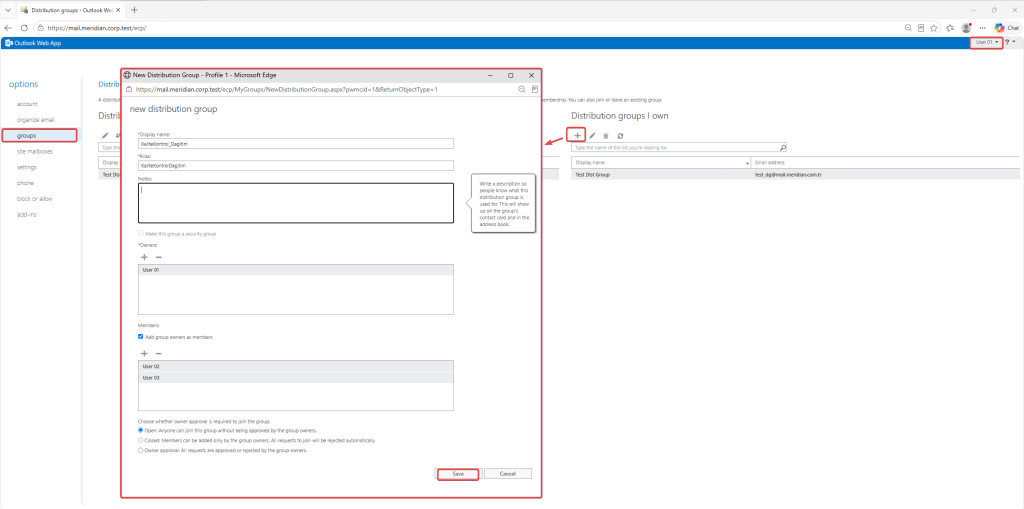Click the edit pencil icon in the left groups list
Screen dimensions: 1024x509
[x=105, y=136]
